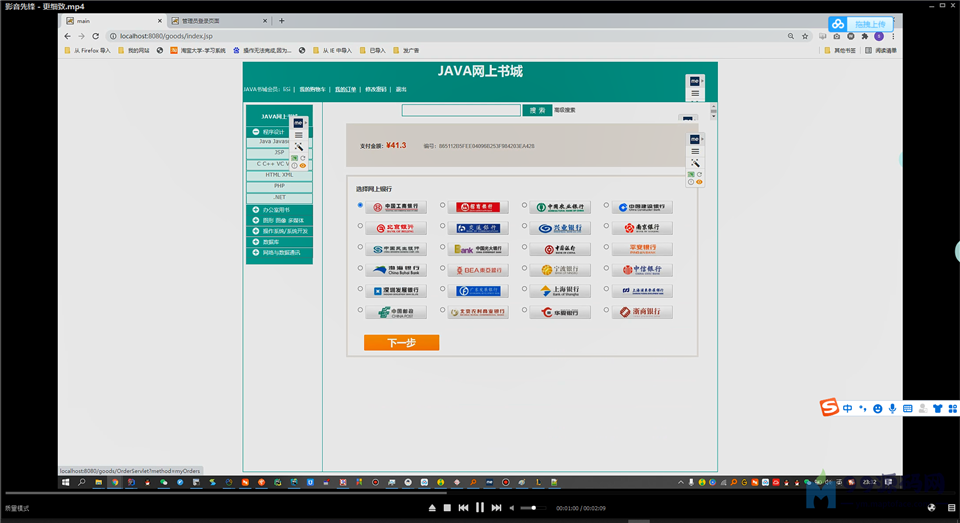Go forward in the browser

81,36
